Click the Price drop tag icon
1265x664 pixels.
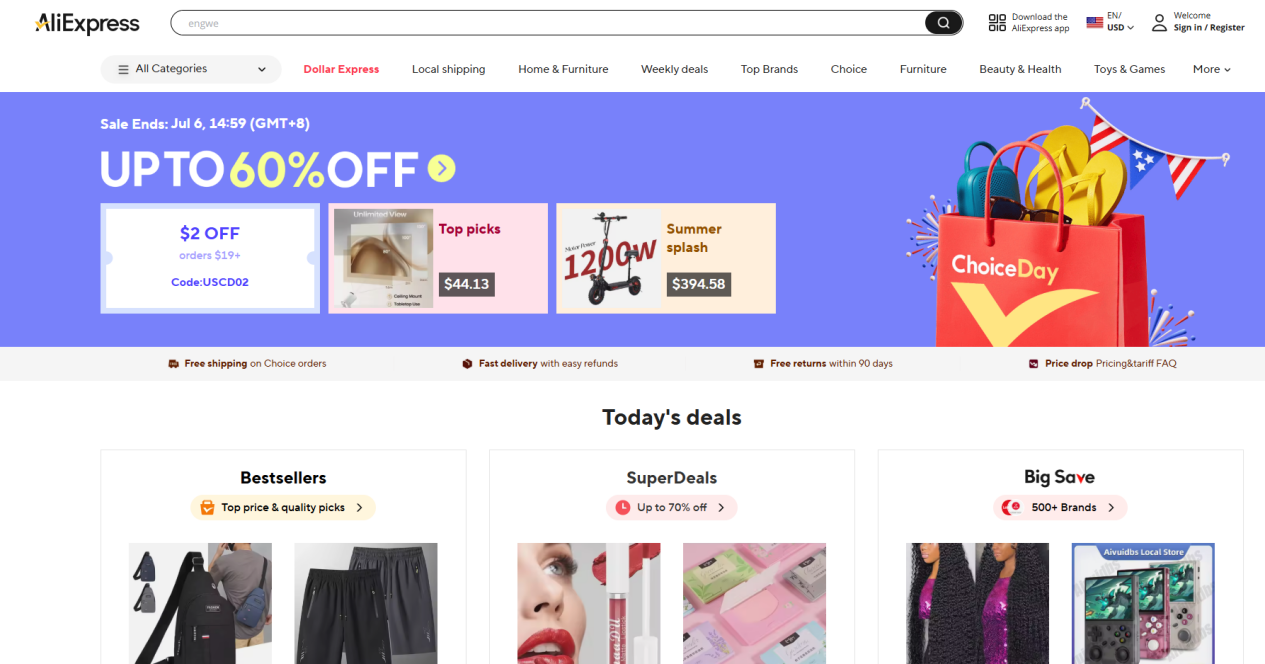[x=1034, y=364]
